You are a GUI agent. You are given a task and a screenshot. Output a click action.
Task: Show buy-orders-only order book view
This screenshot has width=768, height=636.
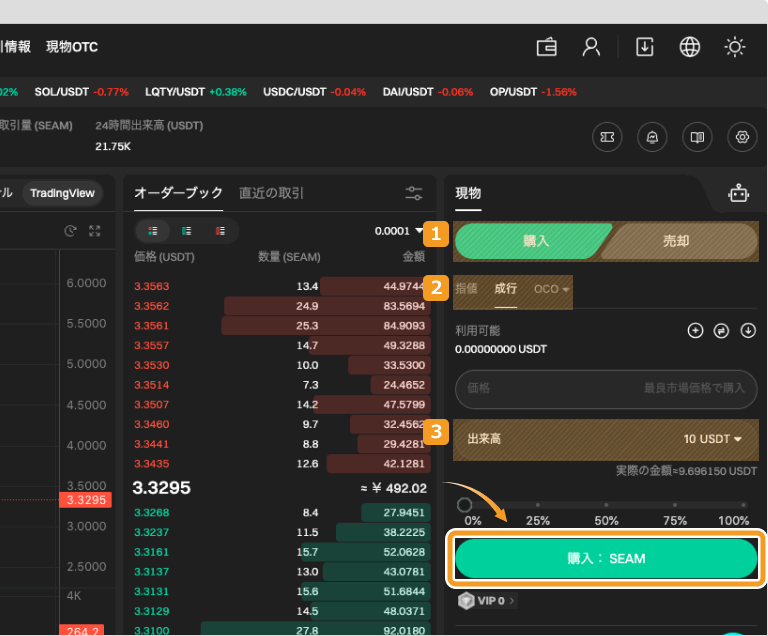pyautogui.click(x=187, y=231)
